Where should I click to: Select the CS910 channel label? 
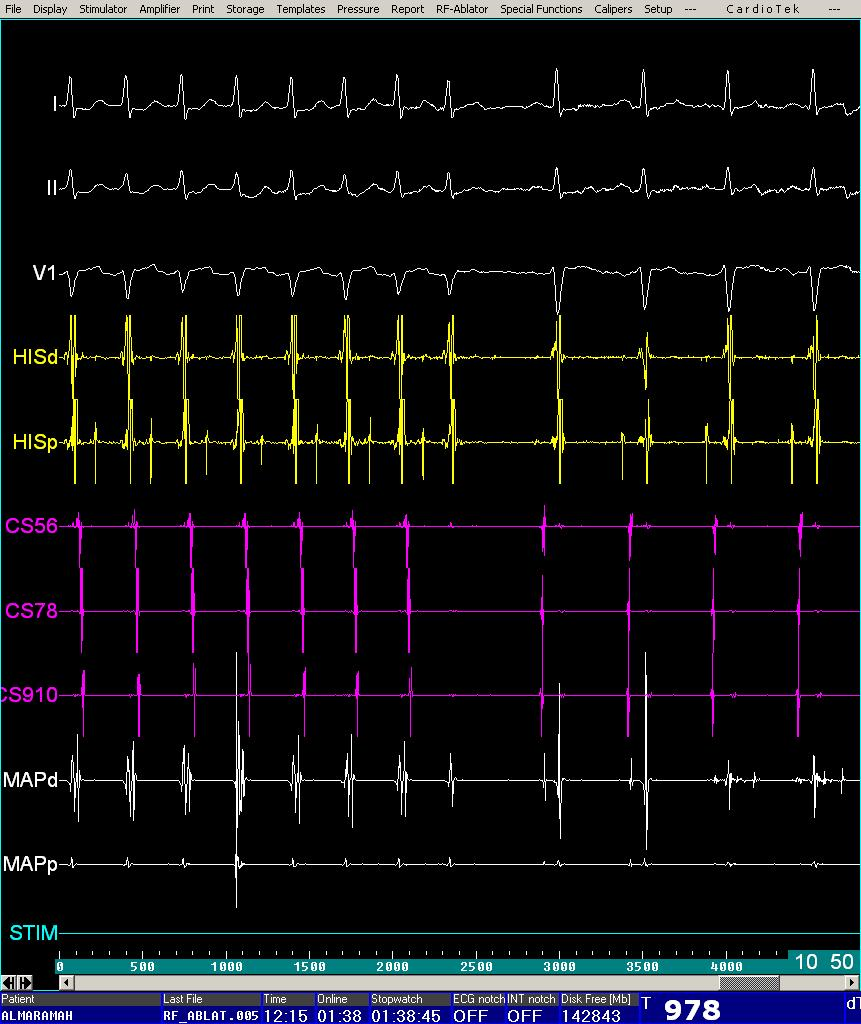29,695
